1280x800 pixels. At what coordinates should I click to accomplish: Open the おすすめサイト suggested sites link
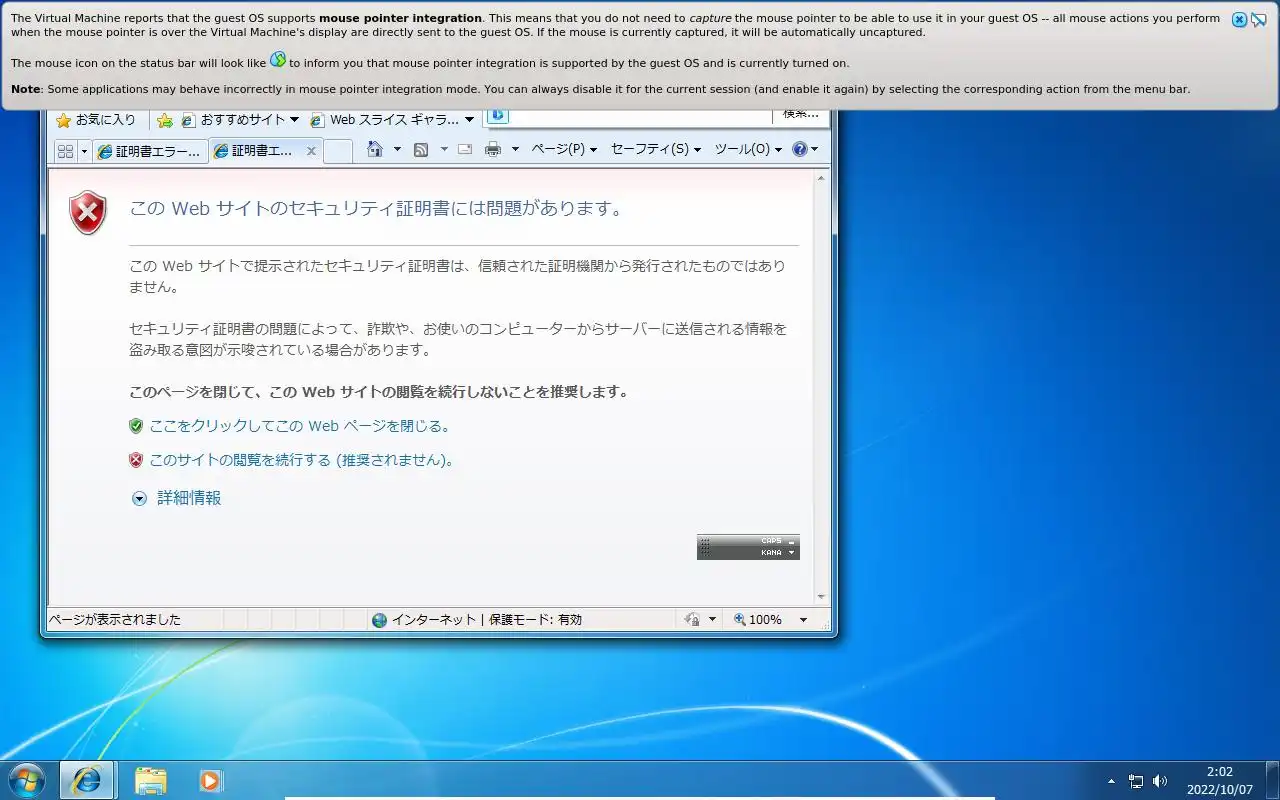click(241, 120)
